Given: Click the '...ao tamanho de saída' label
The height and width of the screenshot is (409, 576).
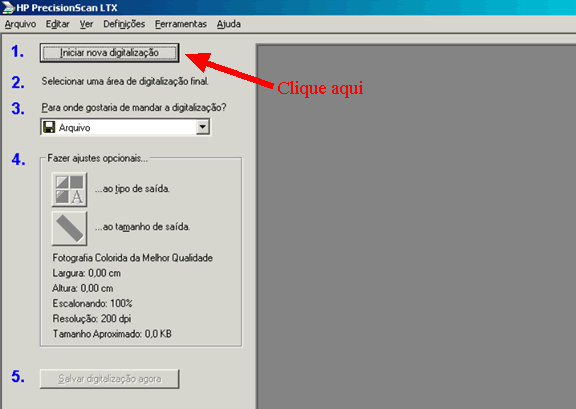Looking at the screenshot, I should (x=143, y=227).
